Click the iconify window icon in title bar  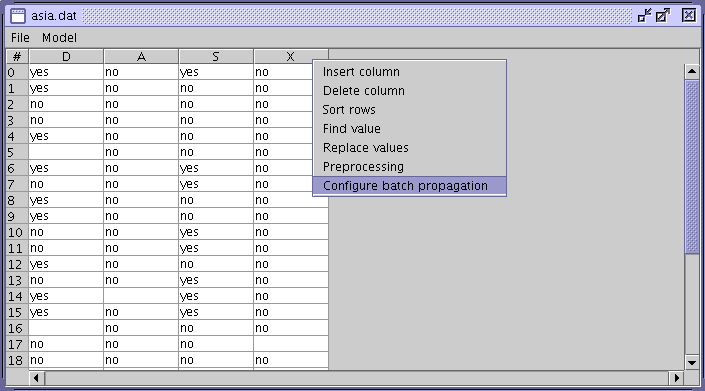pyautogui.click(x=644, y=16)
